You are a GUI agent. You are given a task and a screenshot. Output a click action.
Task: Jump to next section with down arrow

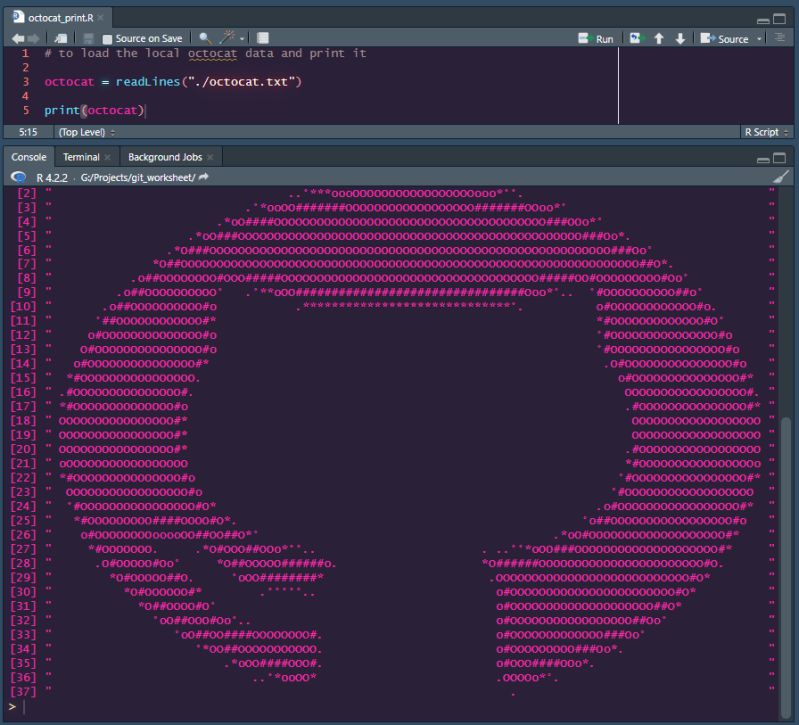(x=680, y=39)
